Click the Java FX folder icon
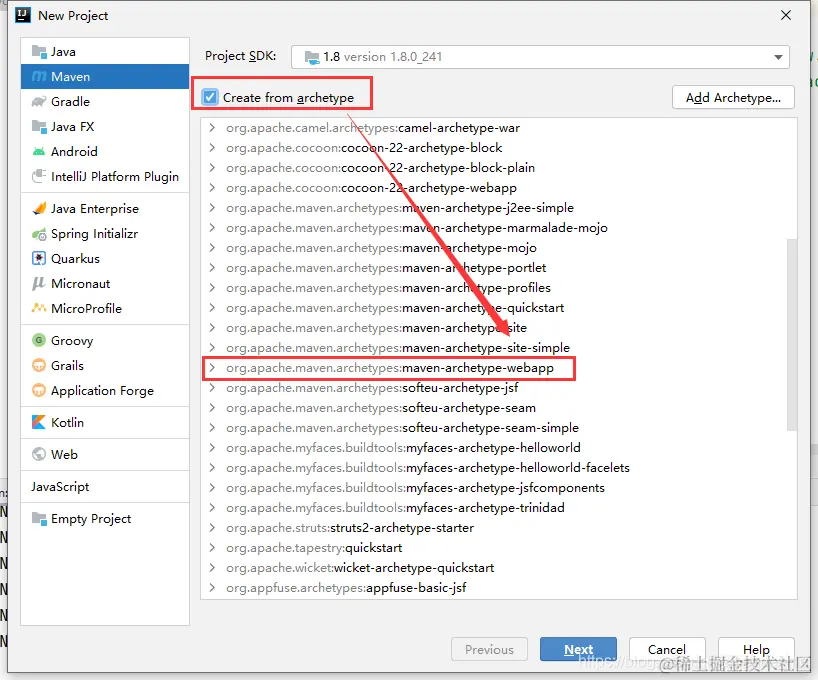This screenshot has width=818, height=680. point(39,127)
